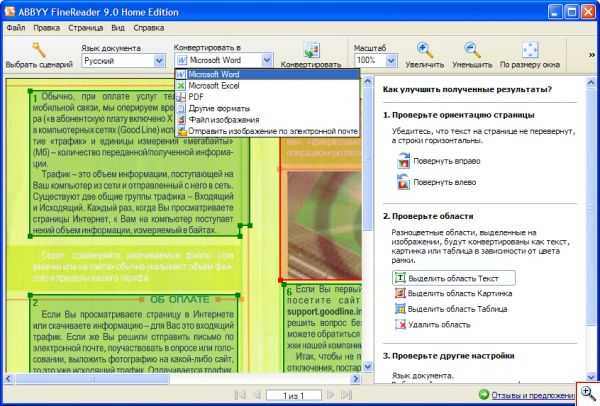Click the Конвертировать toolbar icon
This screenshot has width=600, height=406.
(312, 51)
